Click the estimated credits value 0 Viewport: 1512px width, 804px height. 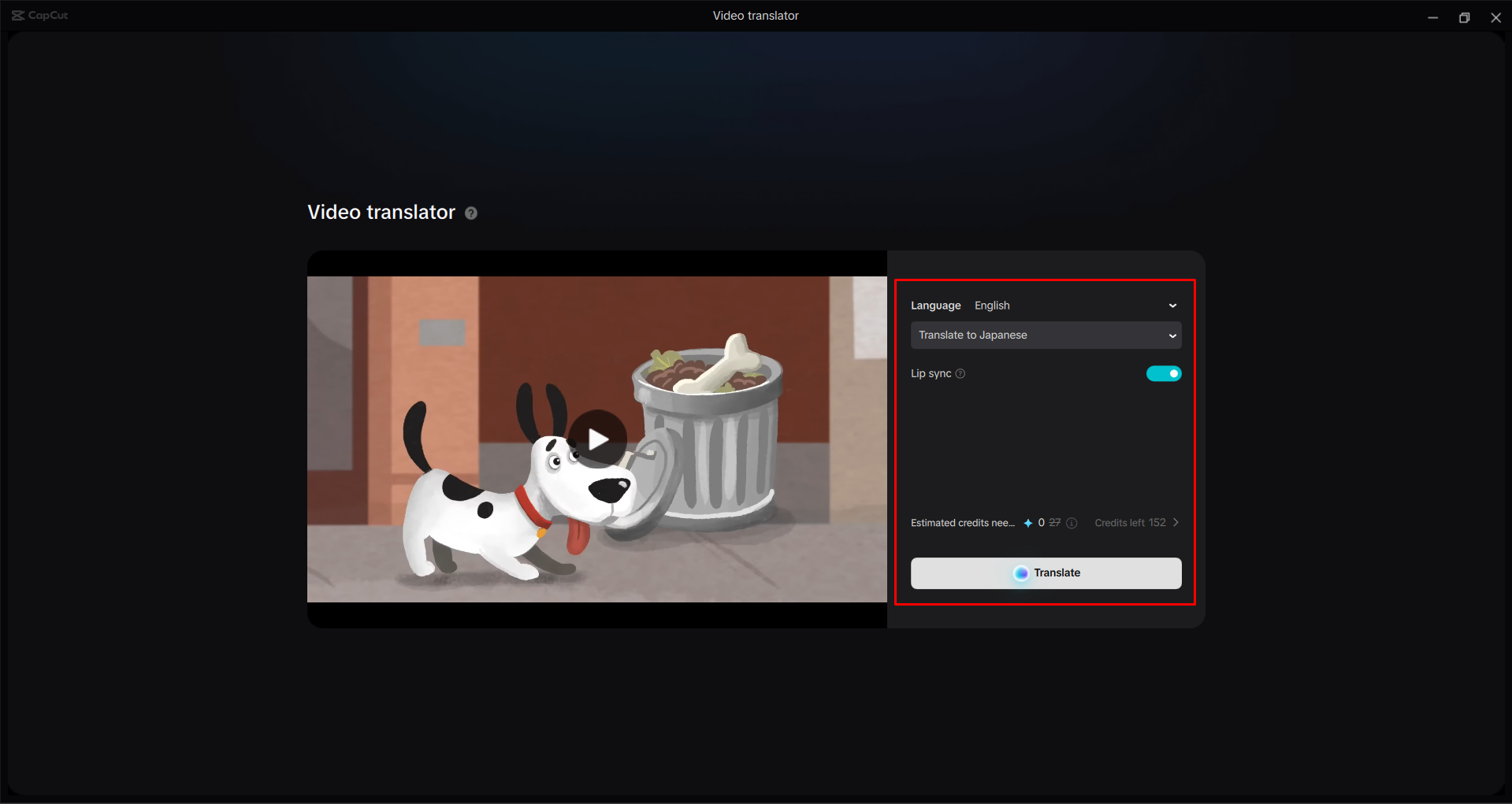point(1041,522)
